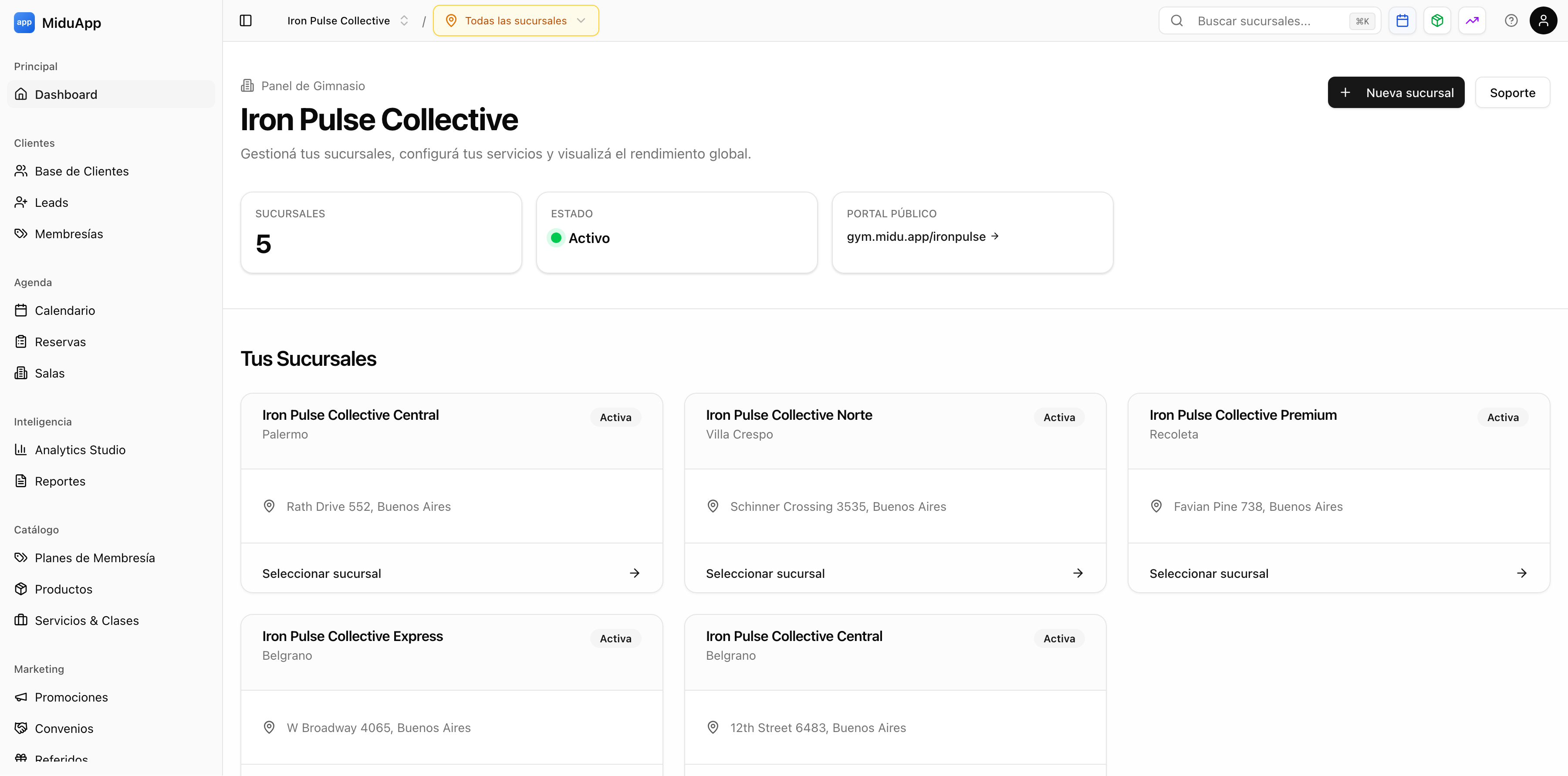1568x776 pixels.
Task: Click the Calendario icon in the sidebar
Action: tap(21, 310)
